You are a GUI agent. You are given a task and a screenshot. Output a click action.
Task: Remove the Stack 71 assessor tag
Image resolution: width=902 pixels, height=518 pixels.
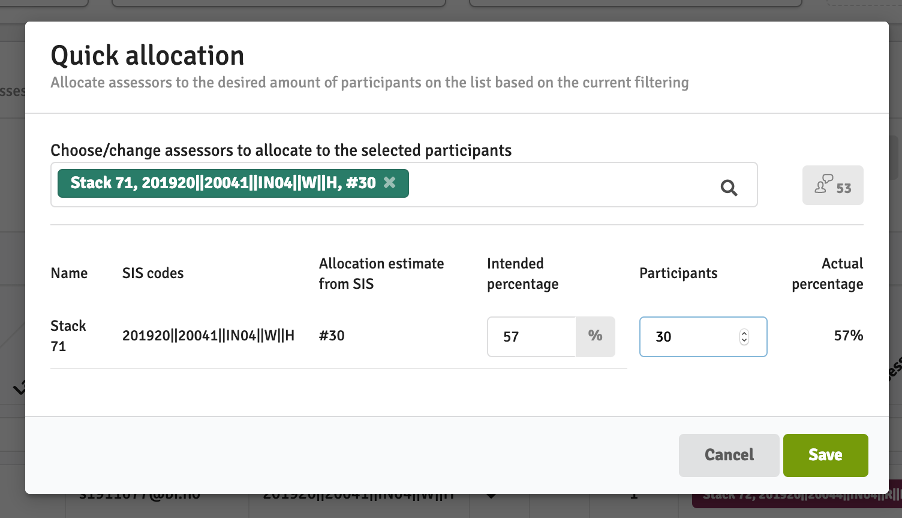[x=390, y=183]
